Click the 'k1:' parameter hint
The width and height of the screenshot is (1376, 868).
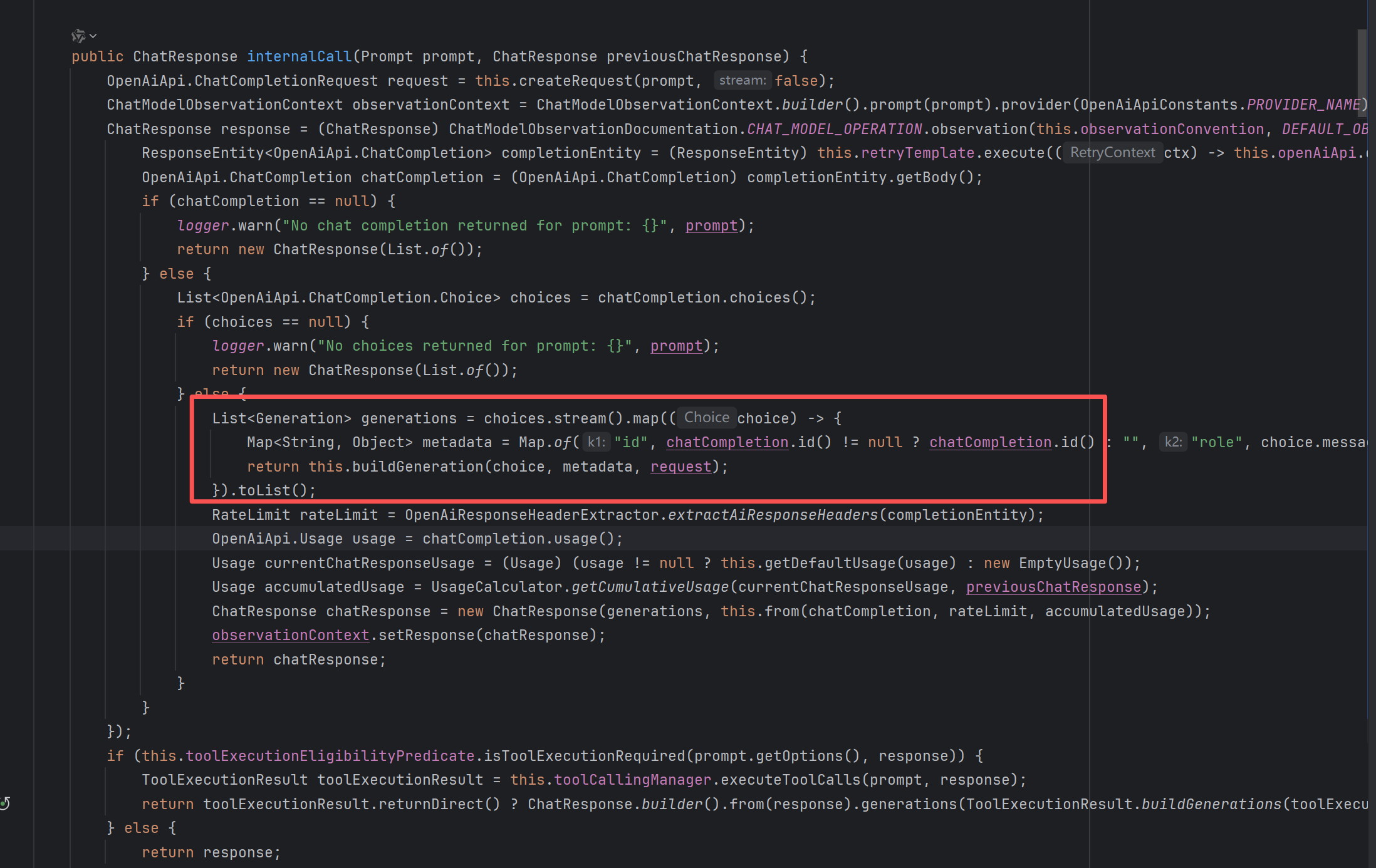tap(596, 442)
